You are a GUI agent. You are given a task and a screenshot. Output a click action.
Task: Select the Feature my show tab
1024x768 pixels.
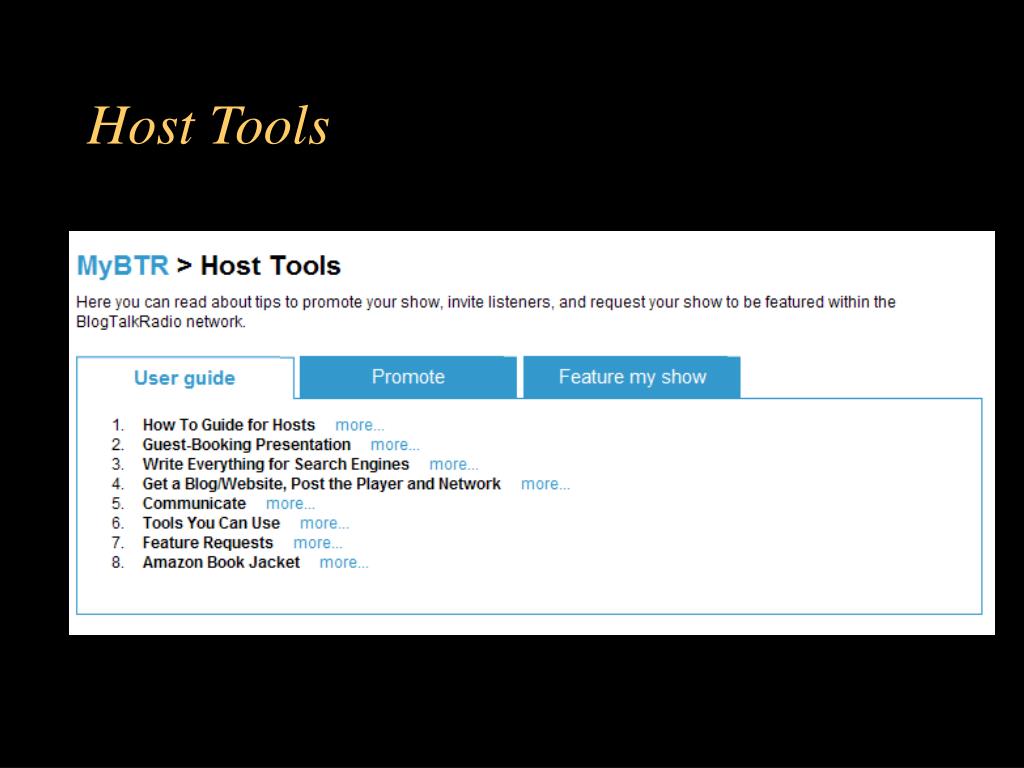(632, 377)
